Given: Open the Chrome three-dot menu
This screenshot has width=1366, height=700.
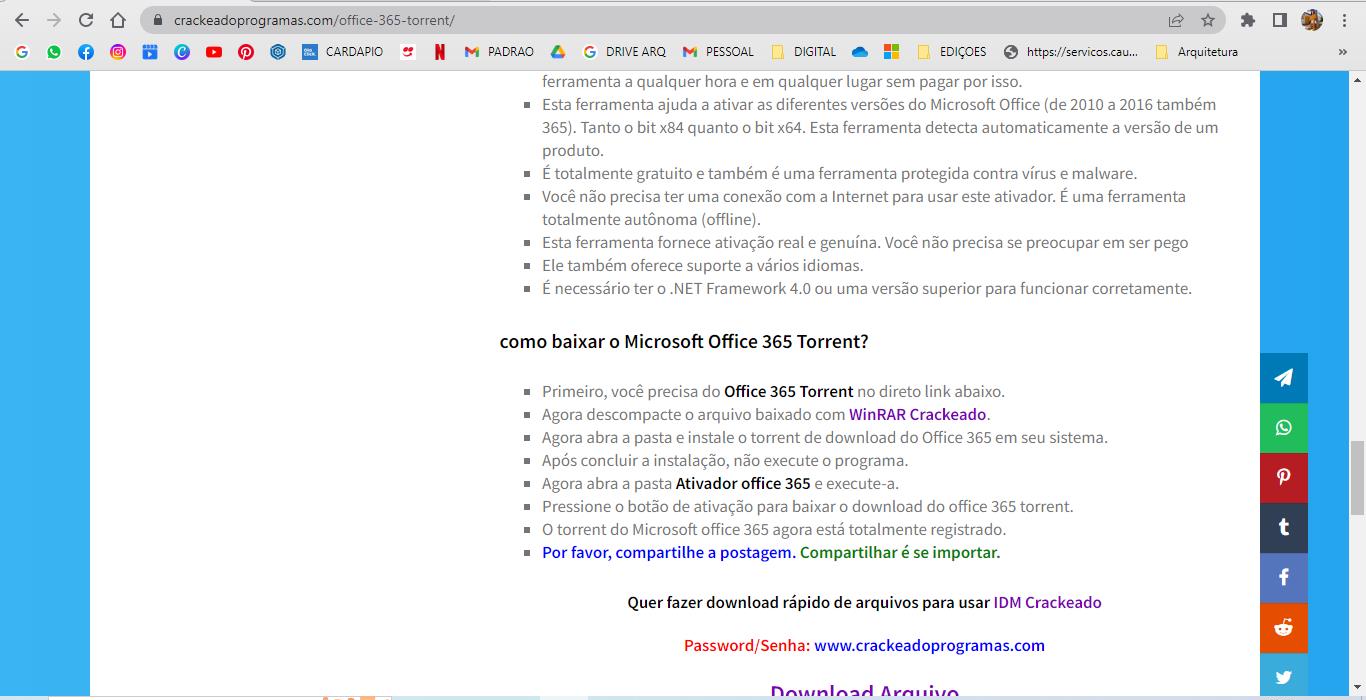Looking at the screenshot, I should point(1345,20).
